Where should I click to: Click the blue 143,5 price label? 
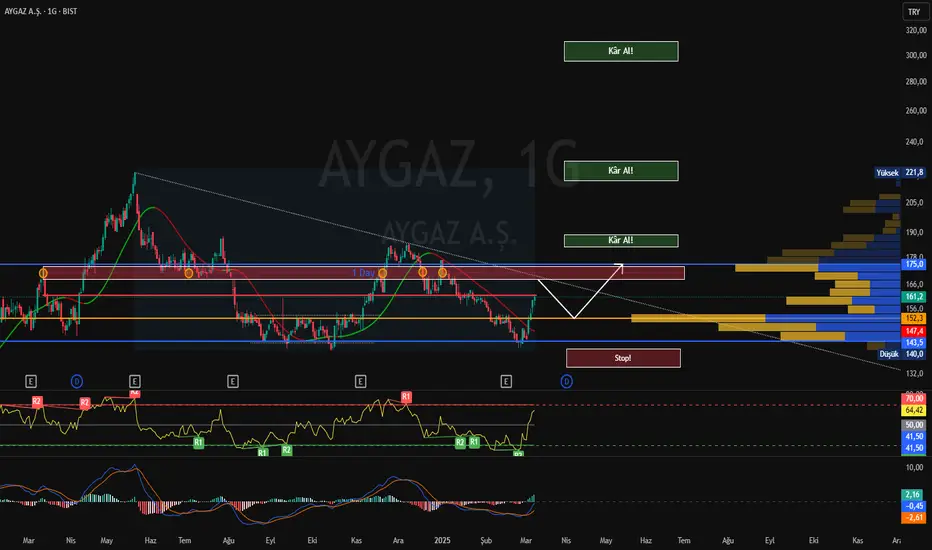[914, 342]
